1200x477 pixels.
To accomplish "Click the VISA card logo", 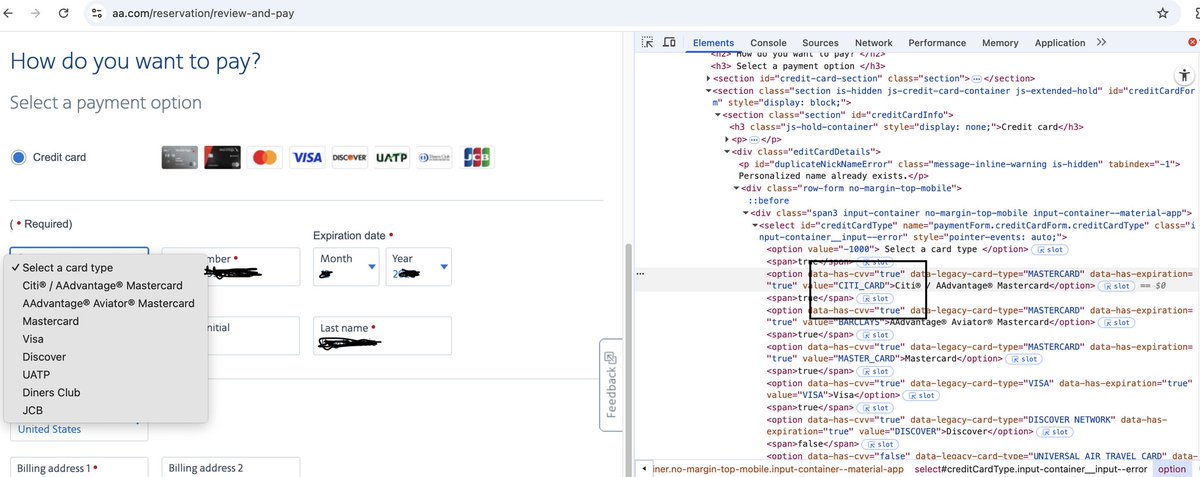I will click(307, 158).
